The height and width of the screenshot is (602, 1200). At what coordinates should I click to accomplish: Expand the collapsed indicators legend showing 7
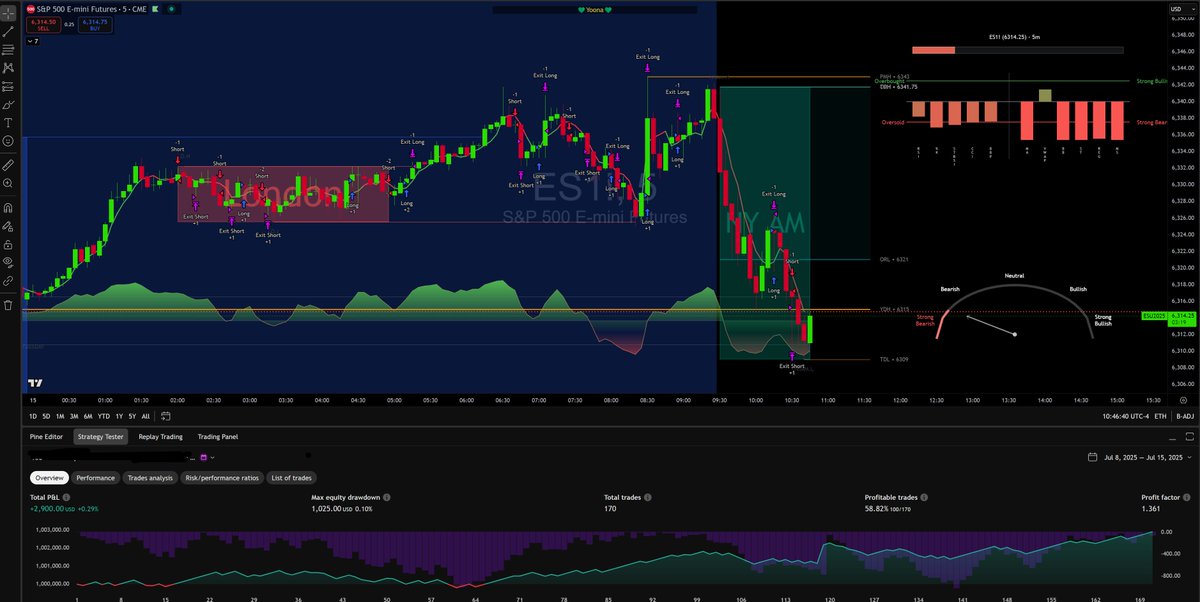(33, 41)
